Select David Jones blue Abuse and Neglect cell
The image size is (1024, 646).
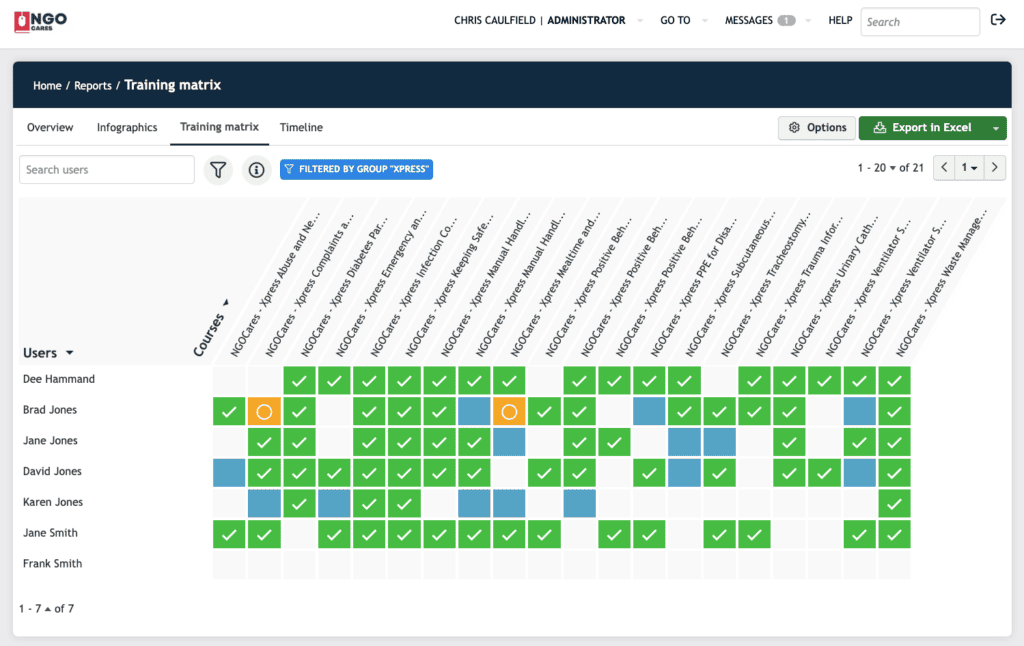(229, 473)
